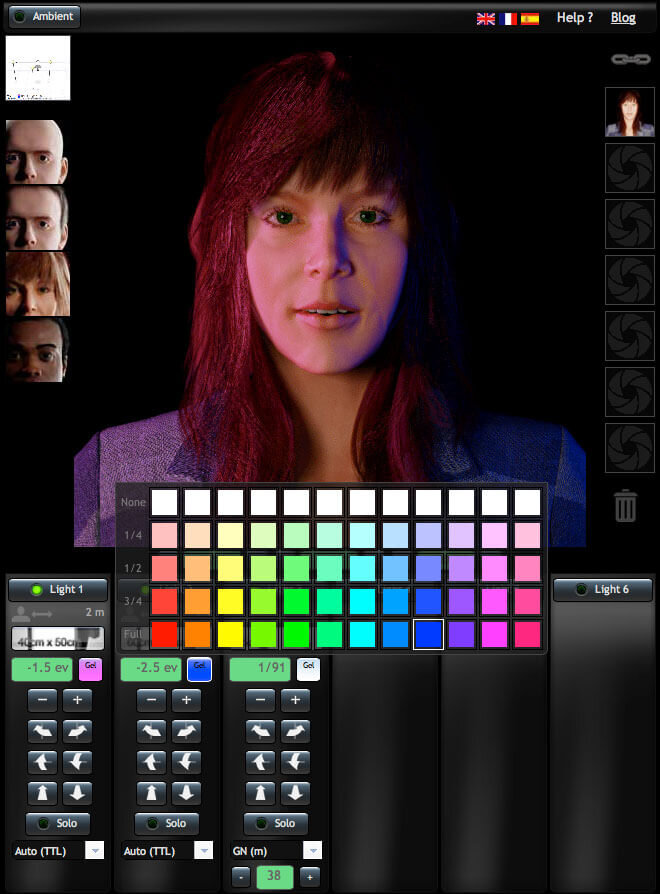This screenshot has width=660, height=894.
Task: Pick the 1/2 strength purple gel swatch
Action: 462,568
